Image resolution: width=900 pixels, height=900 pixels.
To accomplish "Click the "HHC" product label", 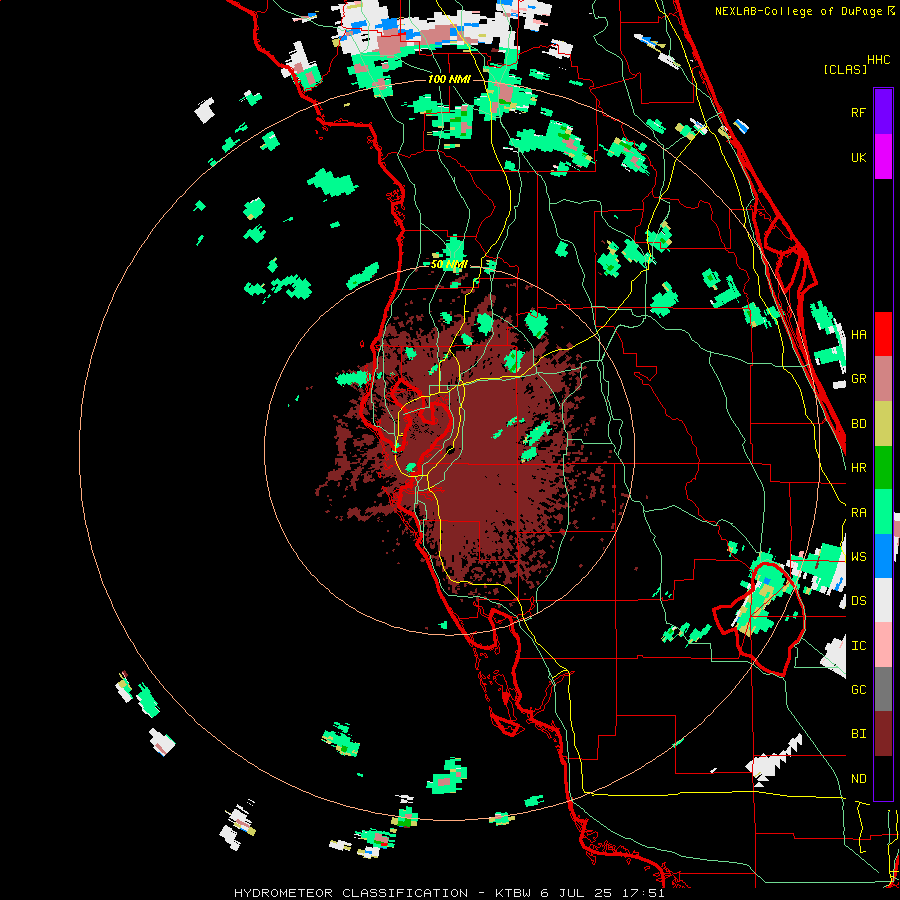I will pos(878,60).
